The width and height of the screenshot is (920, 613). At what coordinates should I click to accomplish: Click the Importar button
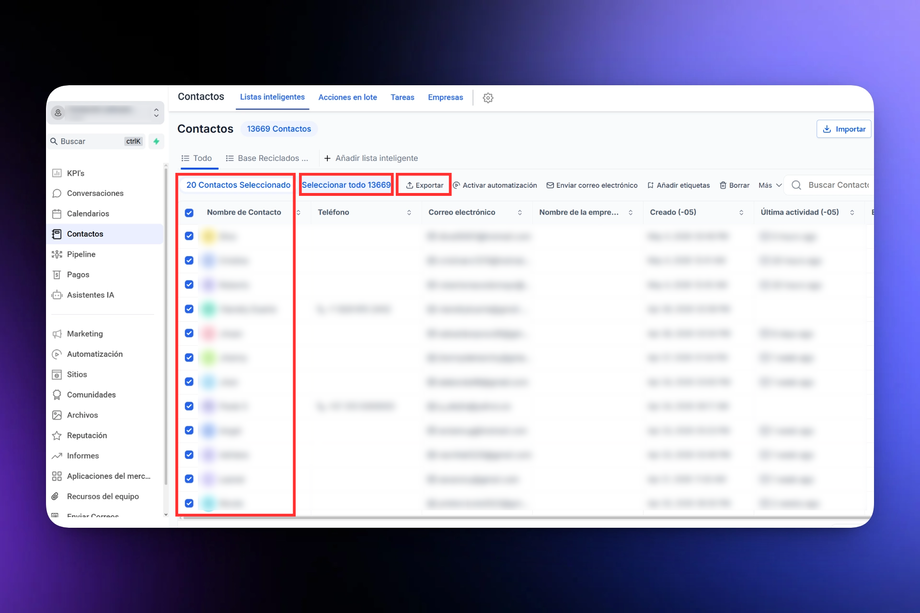click(844, 129)
